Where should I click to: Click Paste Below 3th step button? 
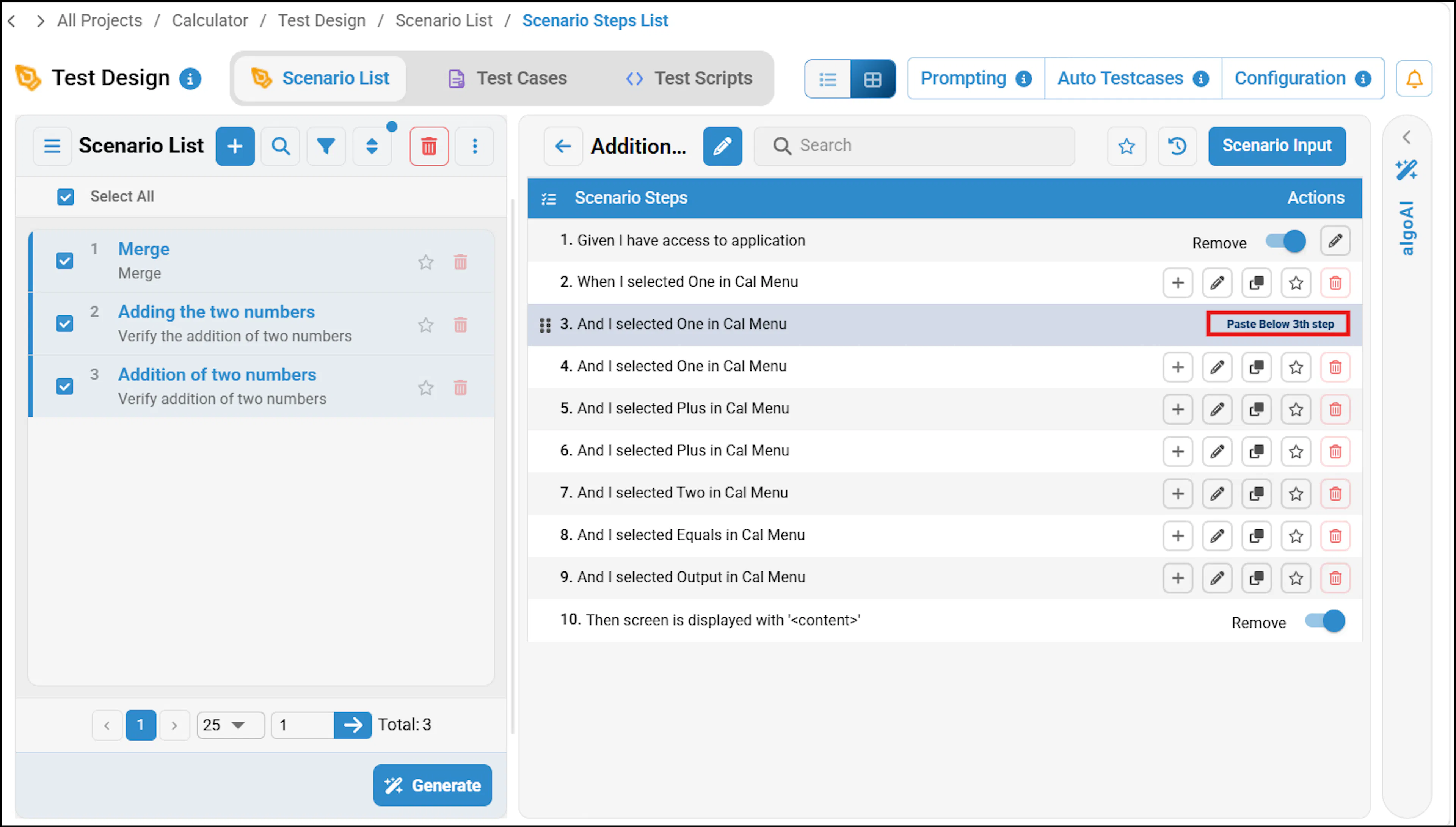click(1278, 324)
